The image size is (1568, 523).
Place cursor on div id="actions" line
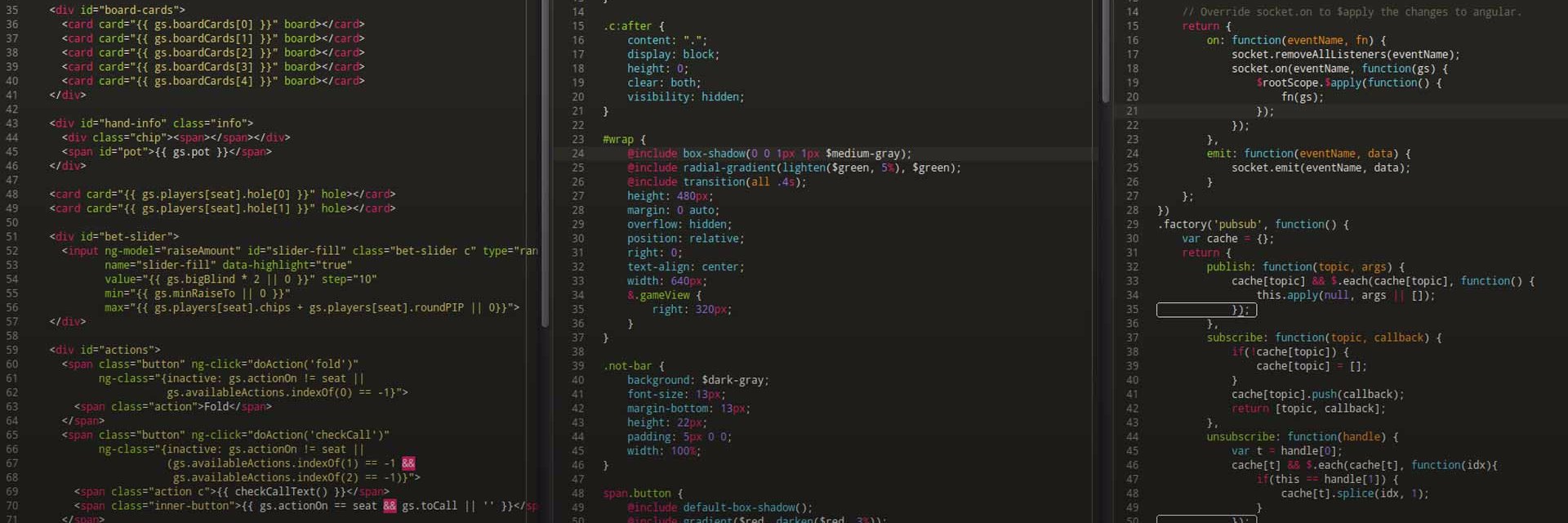(x=105, y=350)
